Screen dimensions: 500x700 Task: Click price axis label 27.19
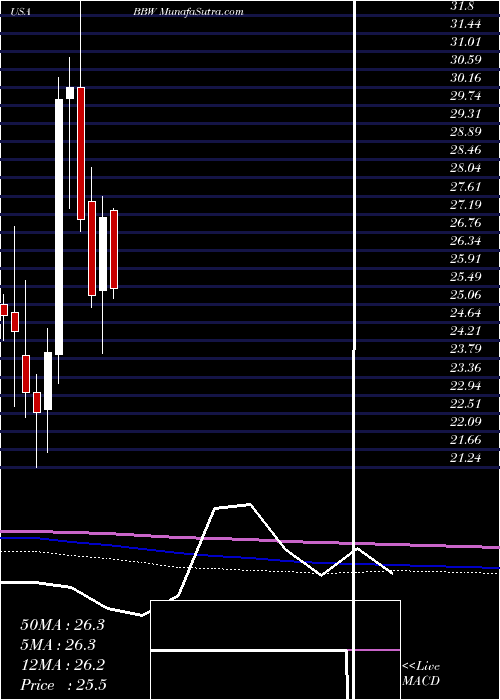tap(466, 205)
